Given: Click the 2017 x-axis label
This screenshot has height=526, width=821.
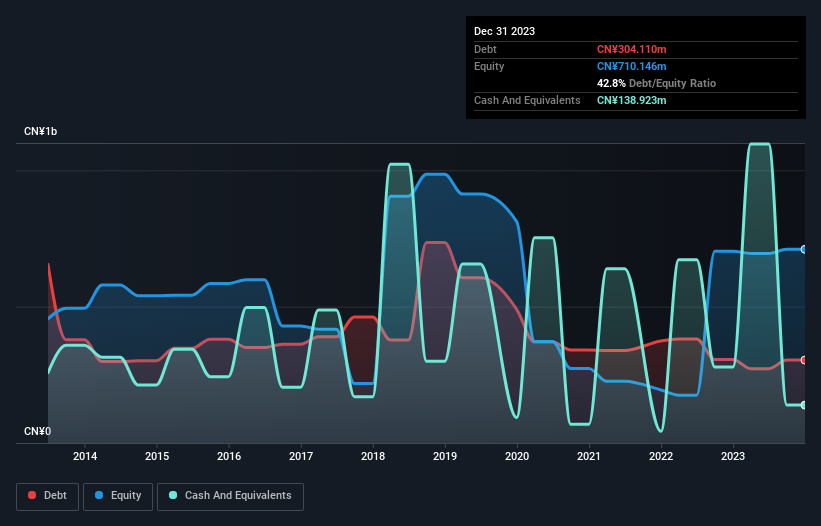Looking at the screenshot, I should 301,456.
